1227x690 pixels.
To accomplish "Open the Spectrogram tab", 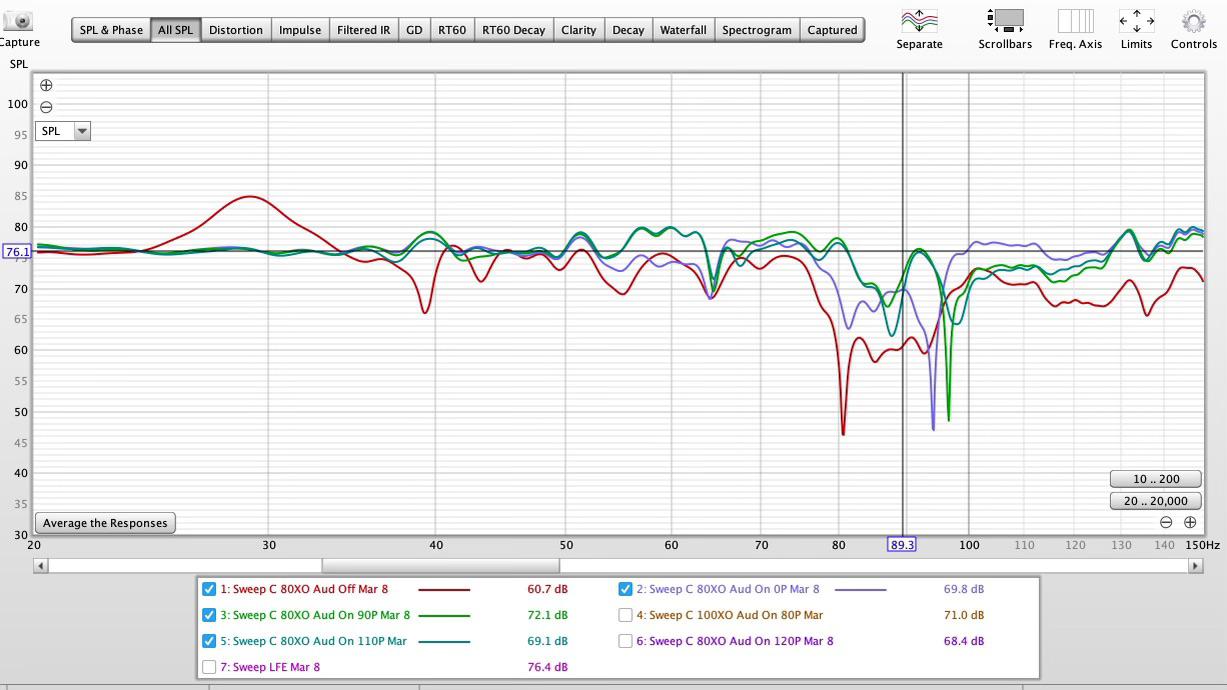I will 757,30.
